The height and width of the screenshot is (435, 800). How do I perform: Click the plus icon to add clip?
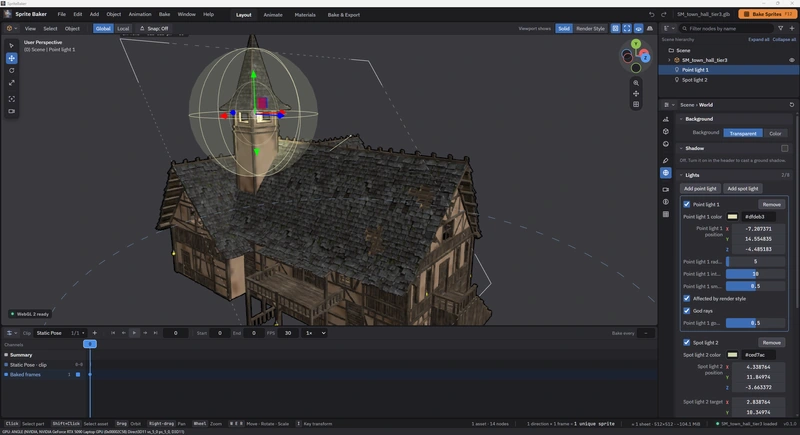point(94,333)
